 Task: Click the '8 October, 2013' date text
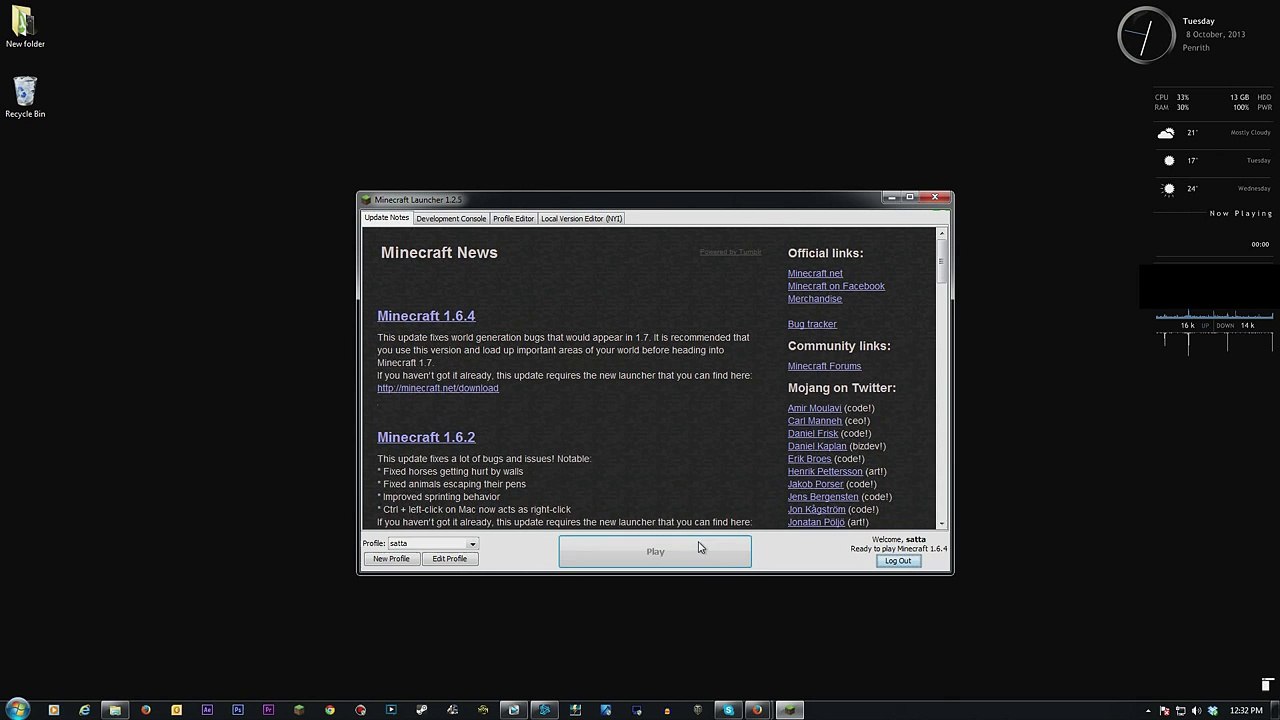point(1215,34)
